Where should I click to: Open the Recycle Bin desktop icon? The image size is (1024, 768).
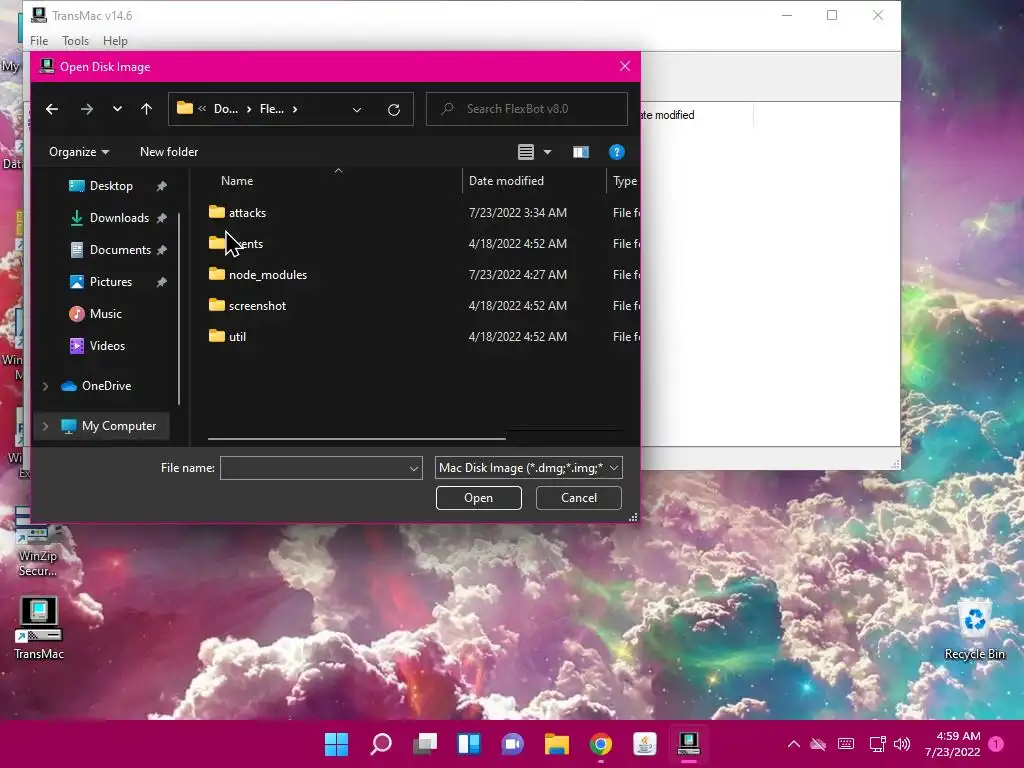pyautogui.click(x=974, y=630)
